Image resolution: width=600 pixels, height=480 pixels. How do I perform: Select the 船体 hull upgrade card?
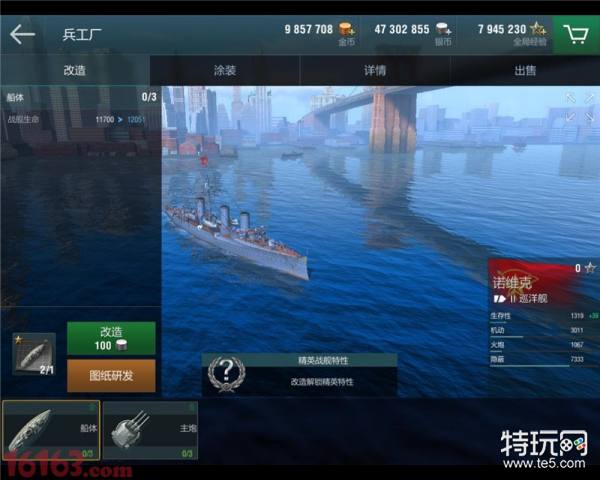(x=51, y=430)
